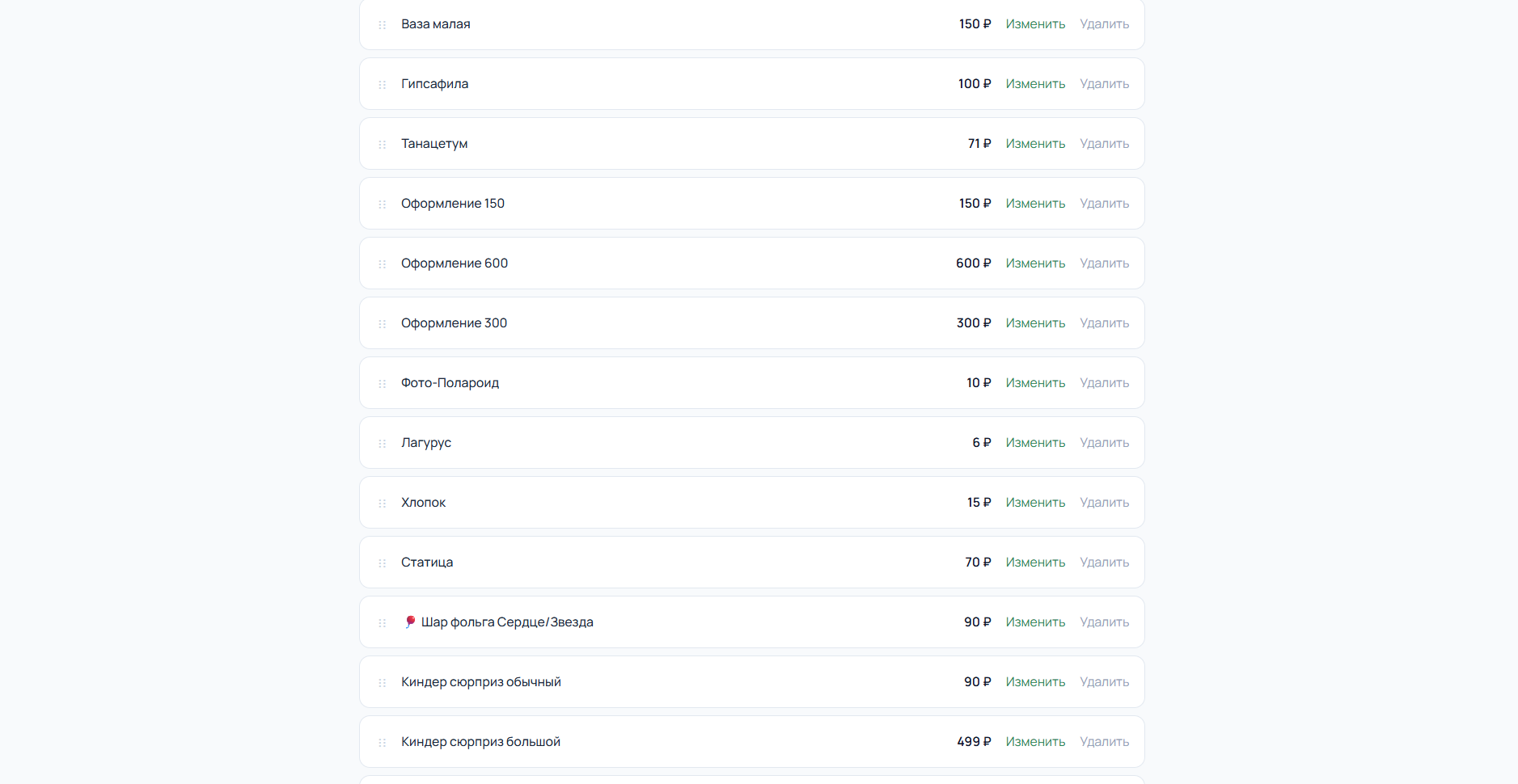Open Изменить for Оформление 150
1518x784 pixels.
click(1035, 204)
